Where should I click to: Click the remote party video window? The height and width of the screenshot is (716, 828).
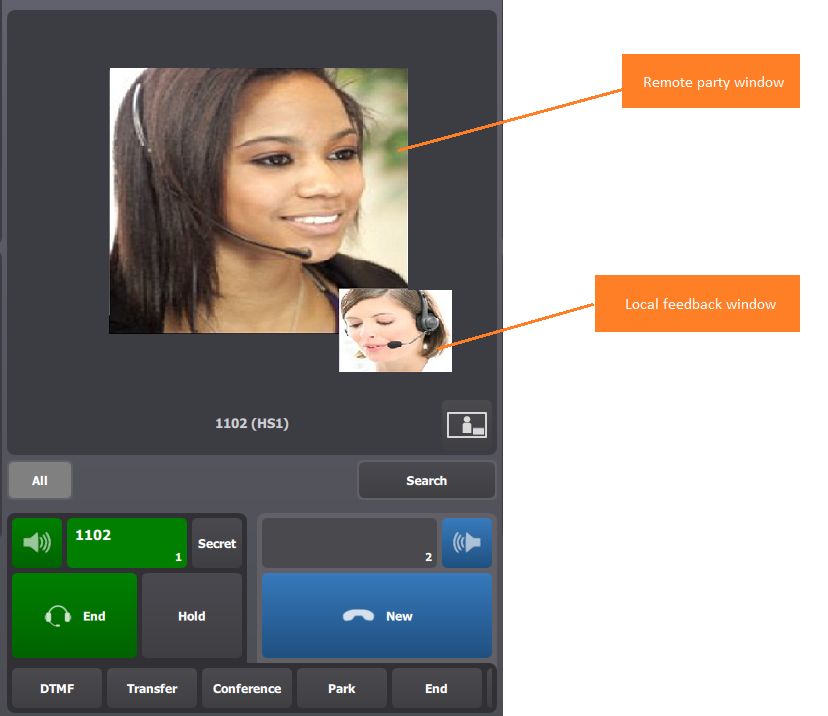[x=258, y=201]
